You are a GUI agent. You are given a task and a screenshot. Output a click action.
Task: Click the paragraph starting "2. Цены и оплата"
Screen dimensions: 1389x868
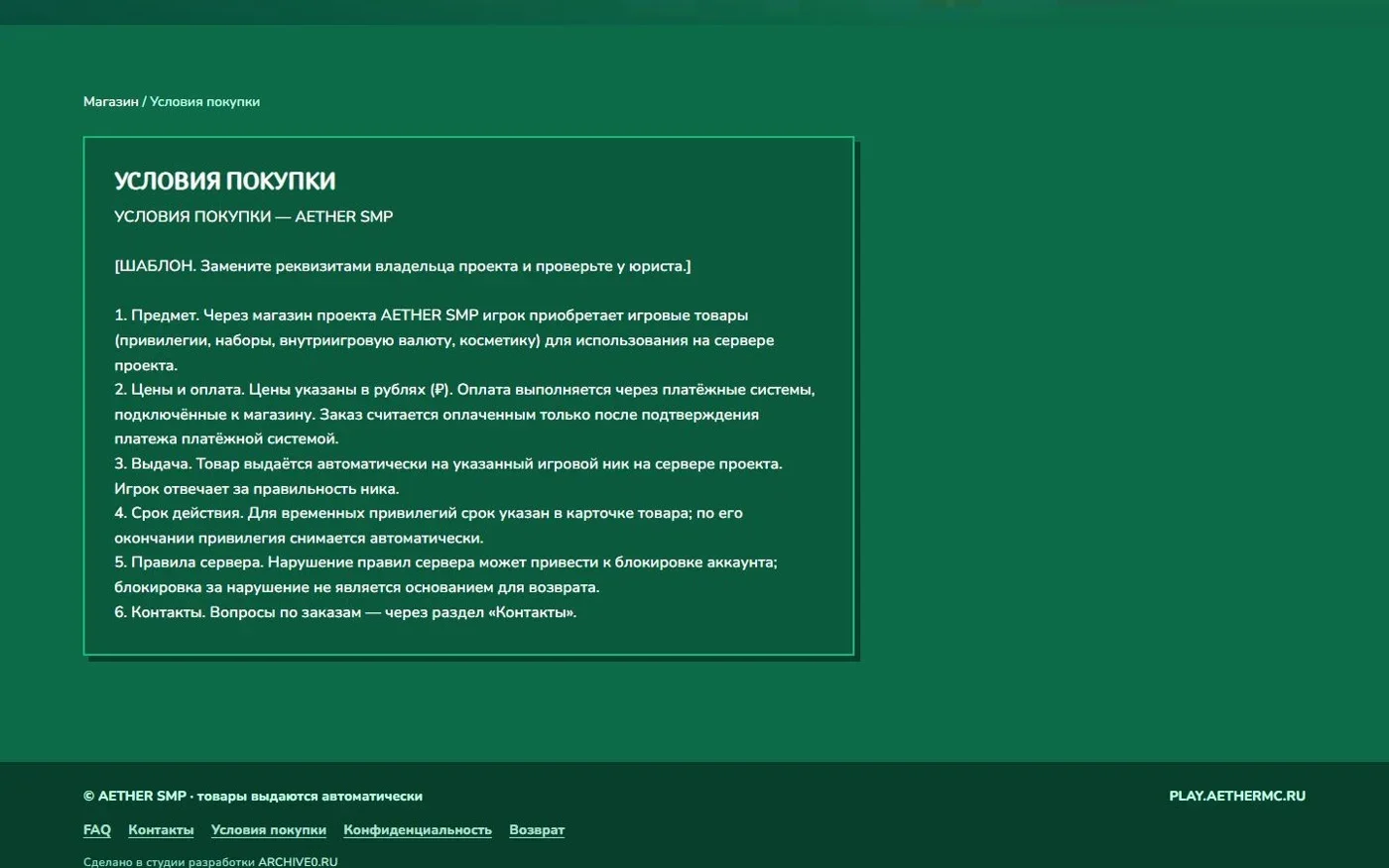(x=464, y=414)
